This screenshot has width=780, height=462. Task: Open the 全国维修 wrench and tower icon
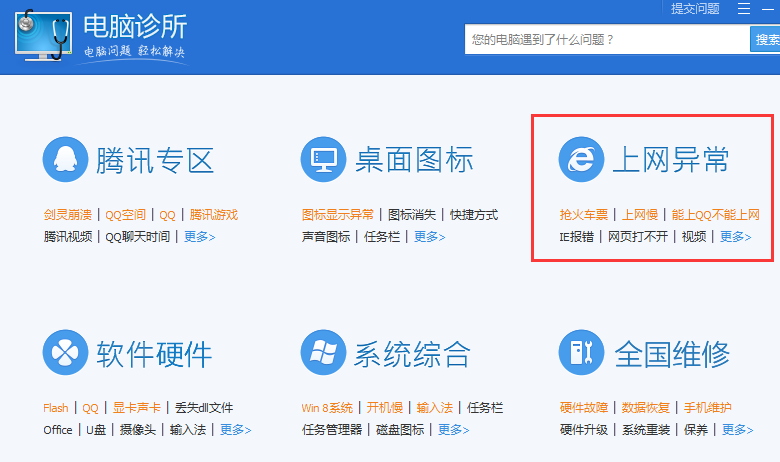coord(581,352)
